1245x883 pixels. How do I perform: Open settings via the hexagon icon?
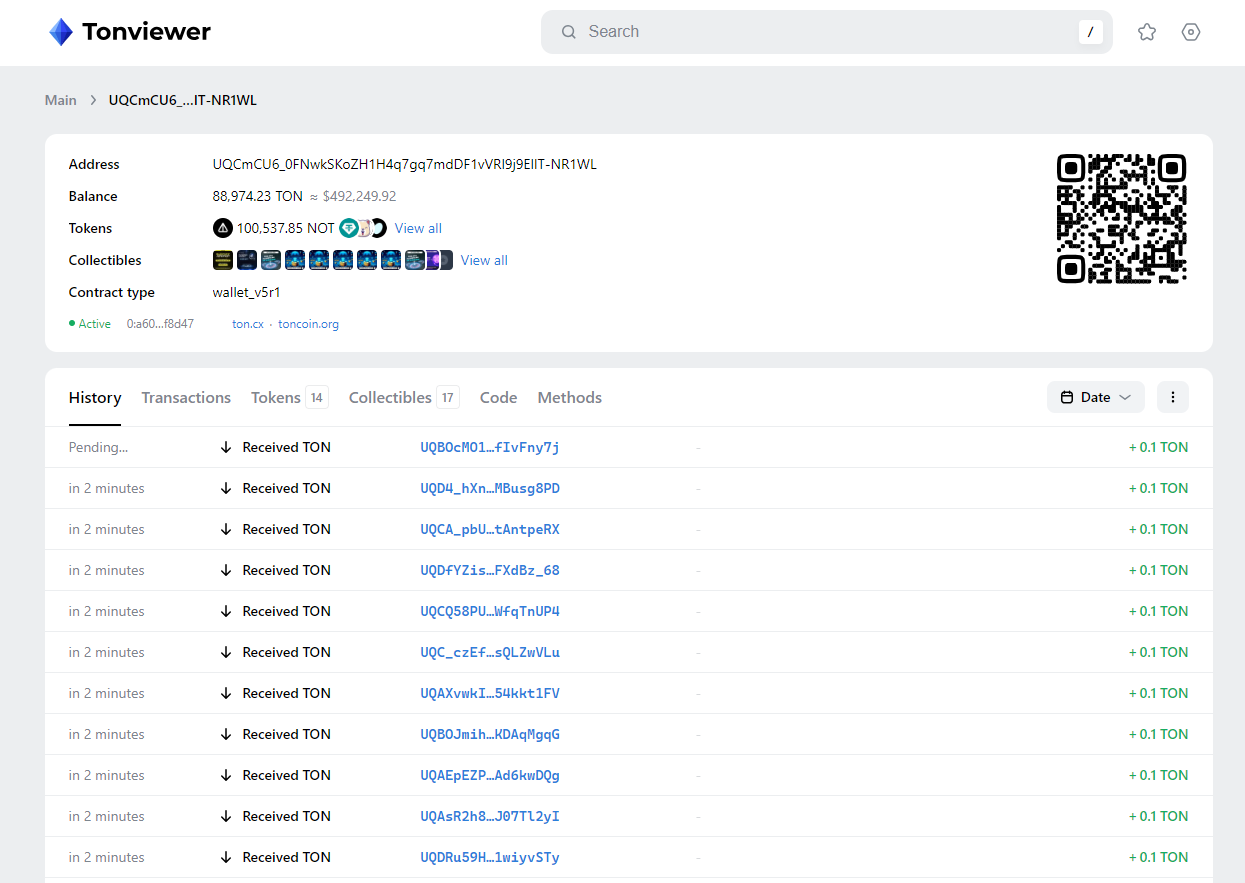(x=1190, y=32)
